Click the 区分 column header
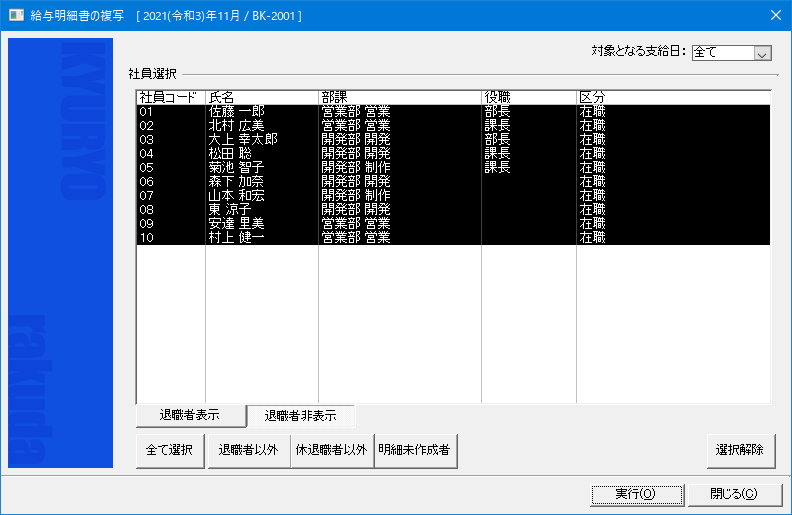The height and width of the screenshot is (515, 792). tap(672, 97)
